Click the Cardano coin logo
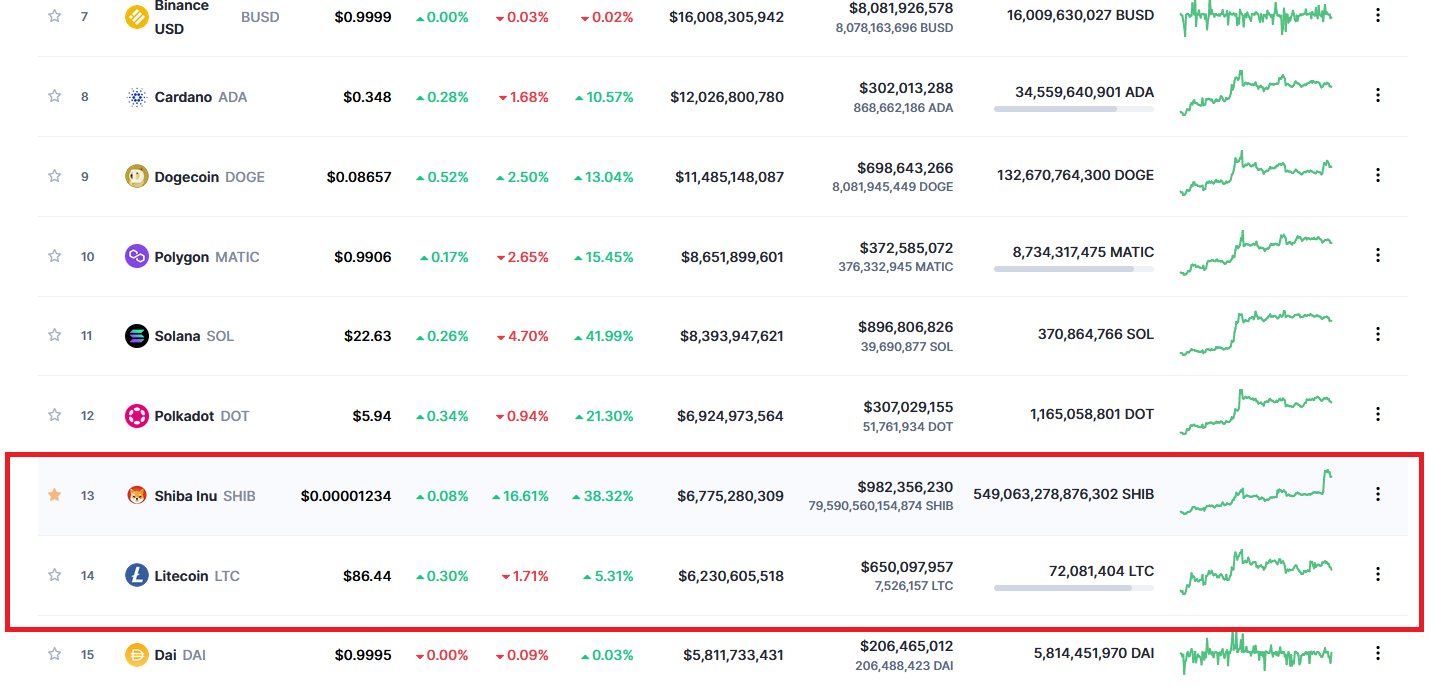 click(137, 97)
